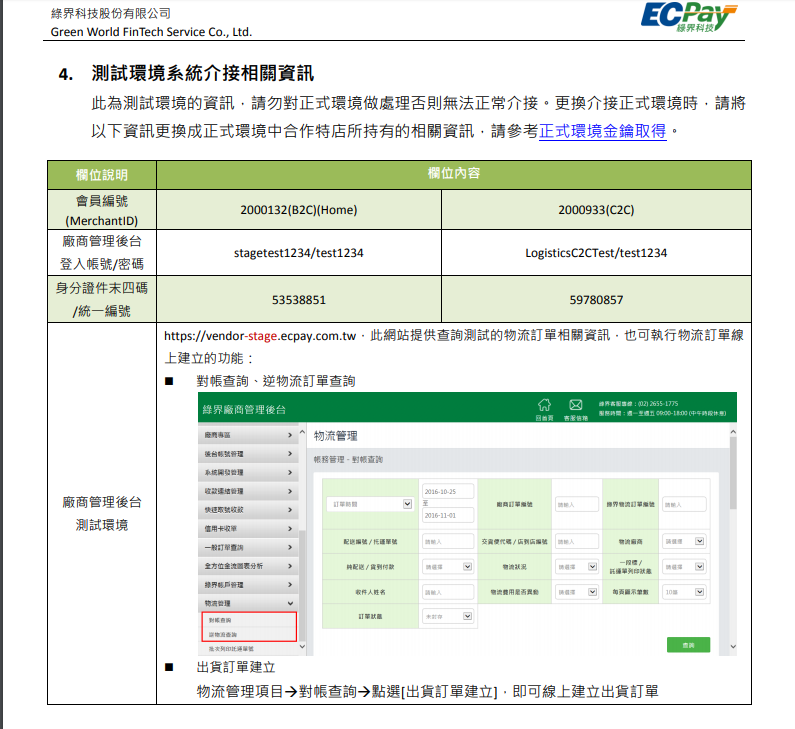The image size is (795, 729).
Task: Click the cell value 59780857
Action: tap(596, 300)
